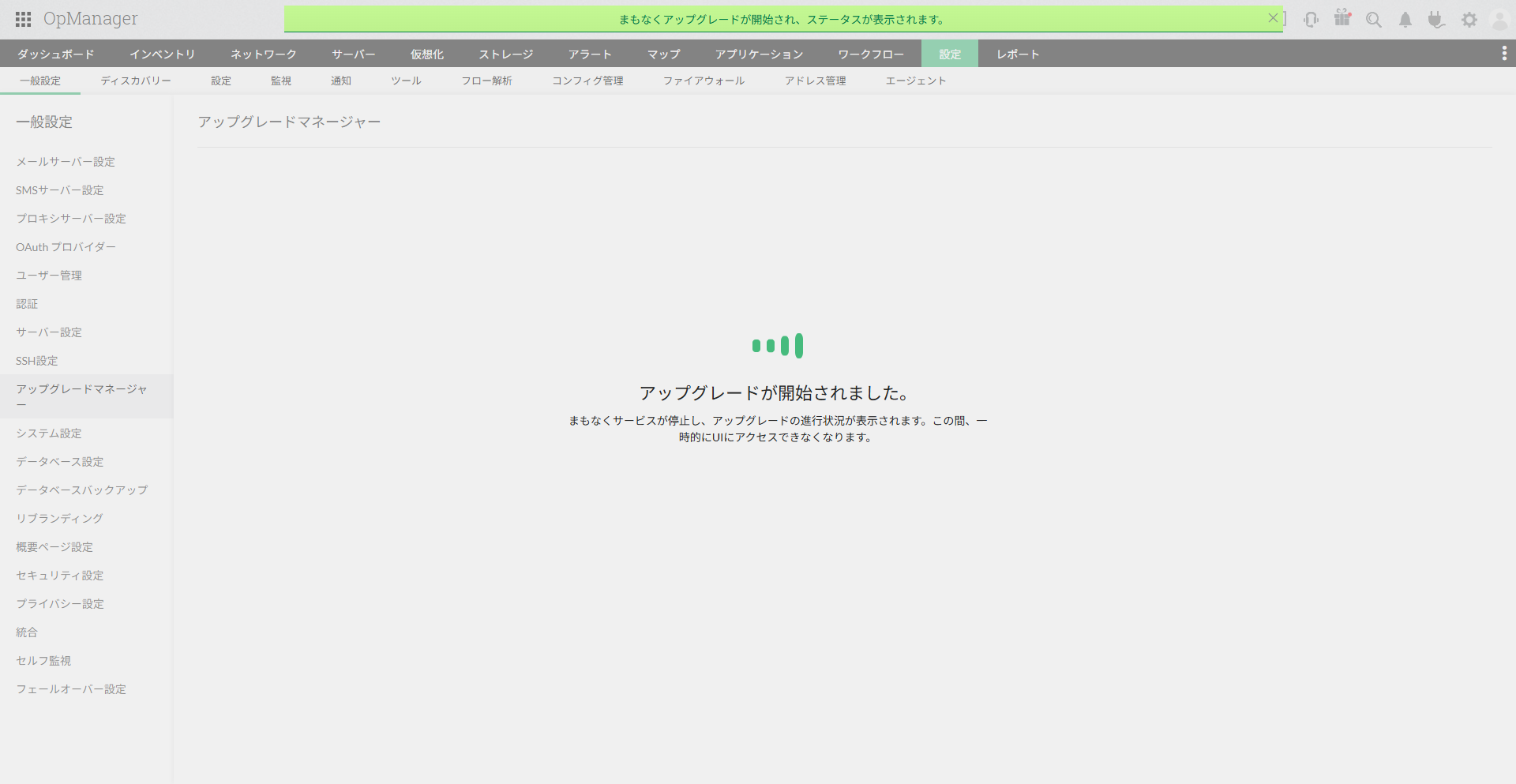Open the search magnifier icon
Screen dimensions: 1516x784
coord(1374,20)
